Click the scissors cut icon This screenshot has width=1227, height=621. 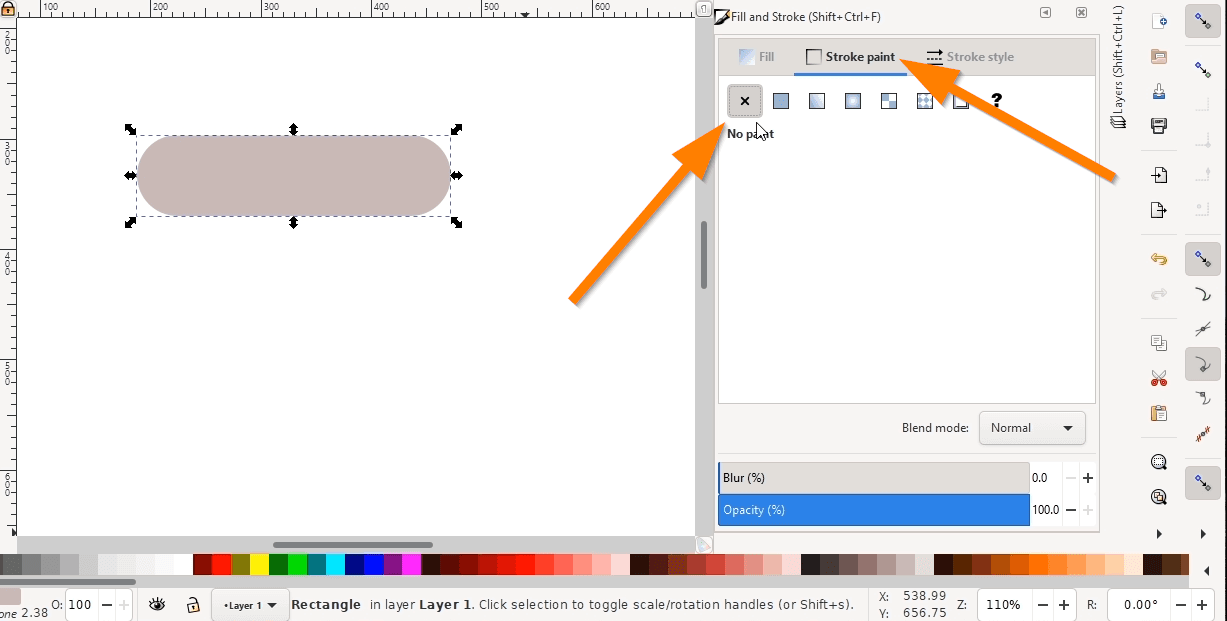pyautogui.click(x=1159, y=379)
